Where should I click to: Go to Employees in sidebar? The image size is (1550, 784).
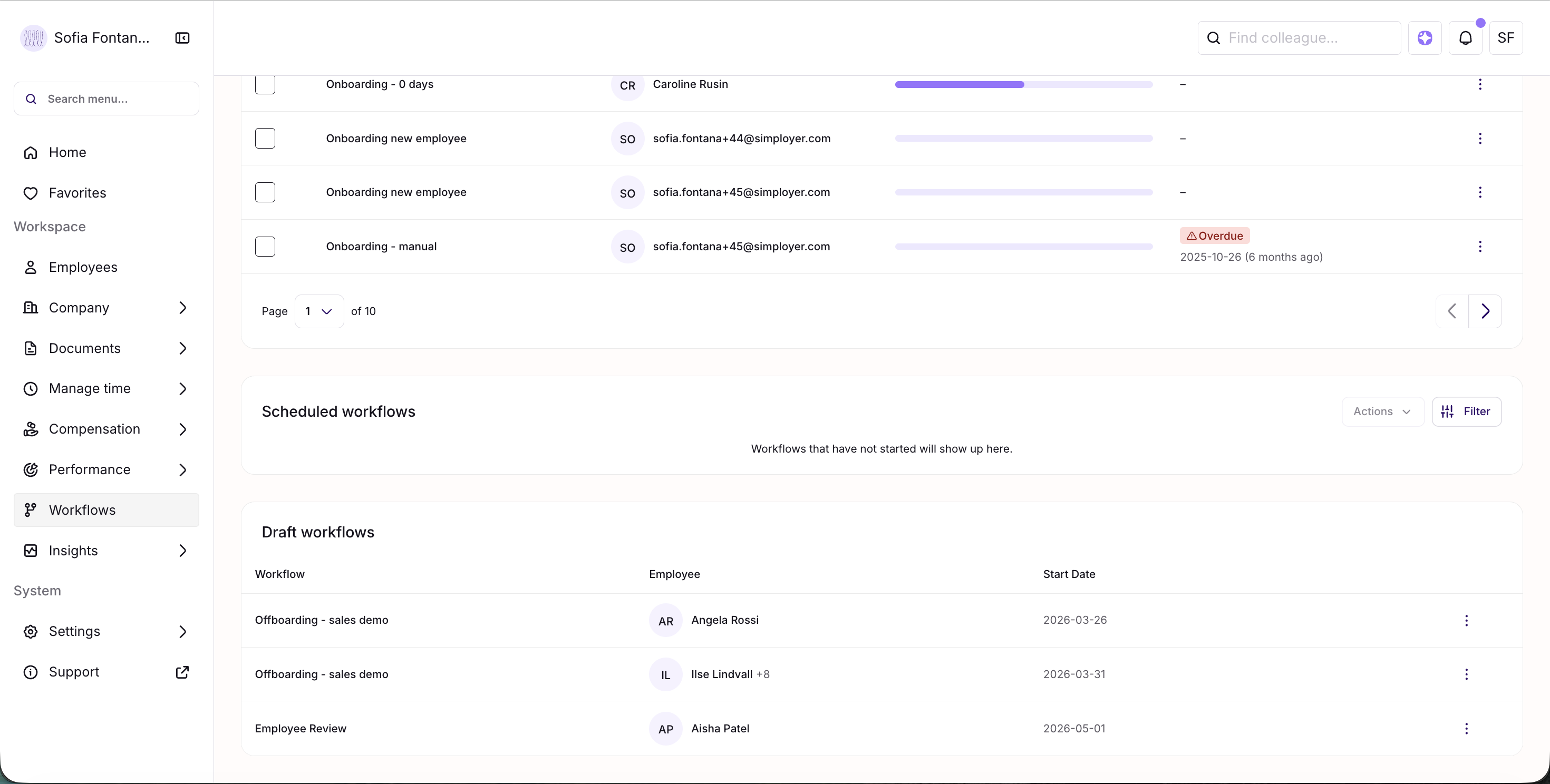(83, 268)
